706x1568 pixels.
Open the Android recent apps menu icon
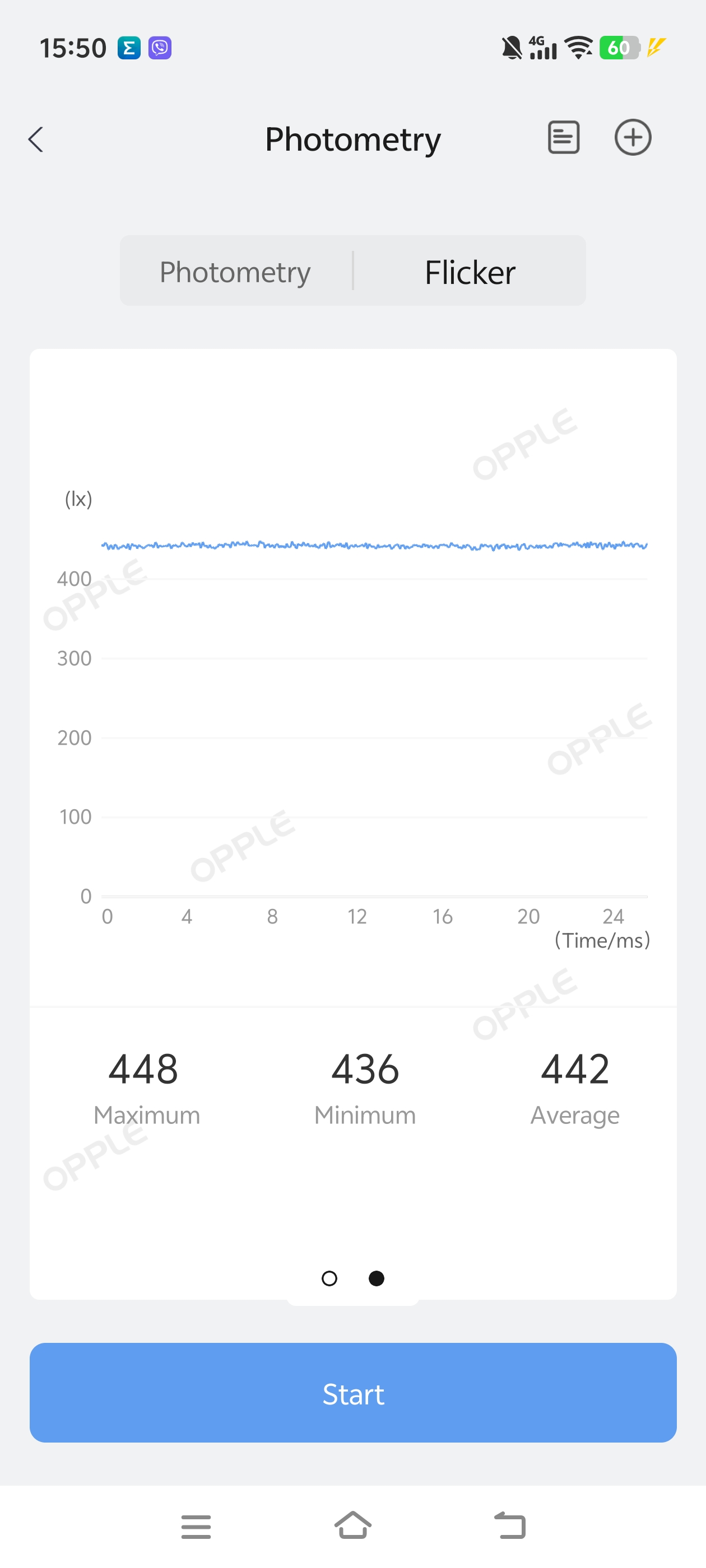coord(196,1527)
